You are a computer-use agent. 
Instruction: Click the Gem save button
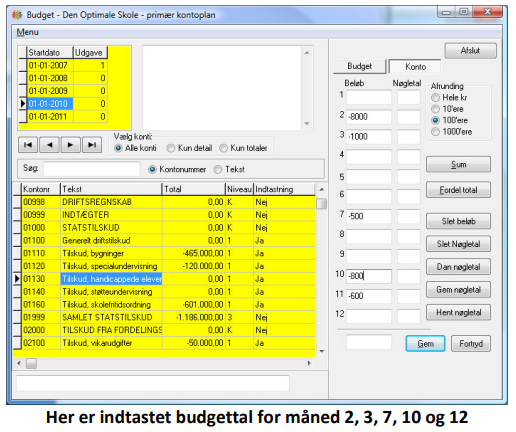[425, 344]
